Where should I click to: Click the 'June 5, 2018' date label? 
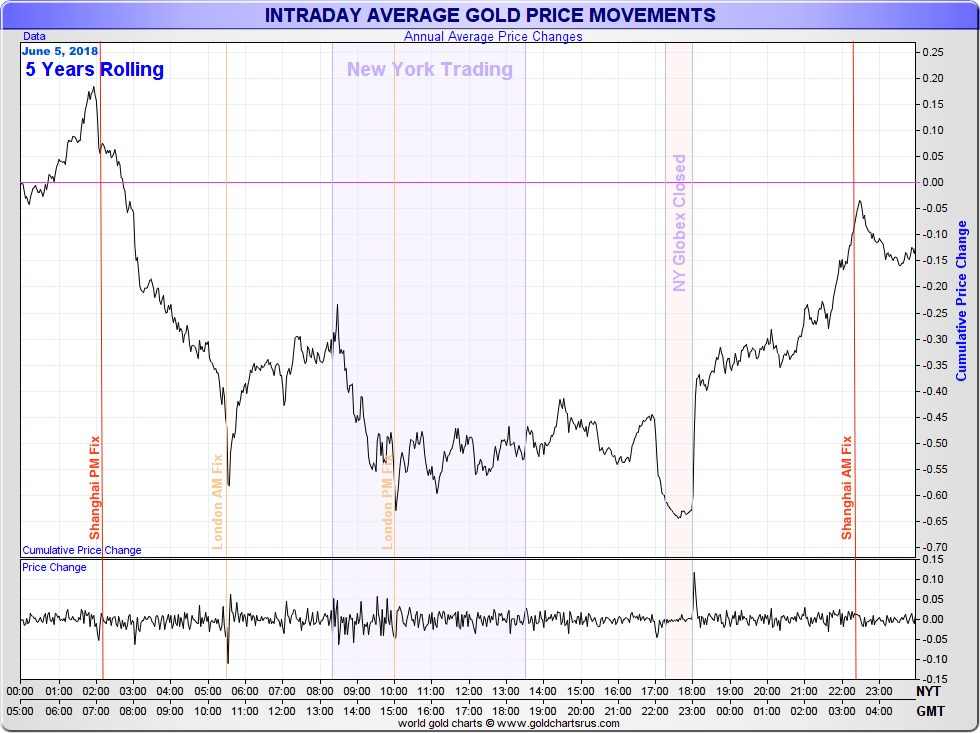click(x=60, y=51)
